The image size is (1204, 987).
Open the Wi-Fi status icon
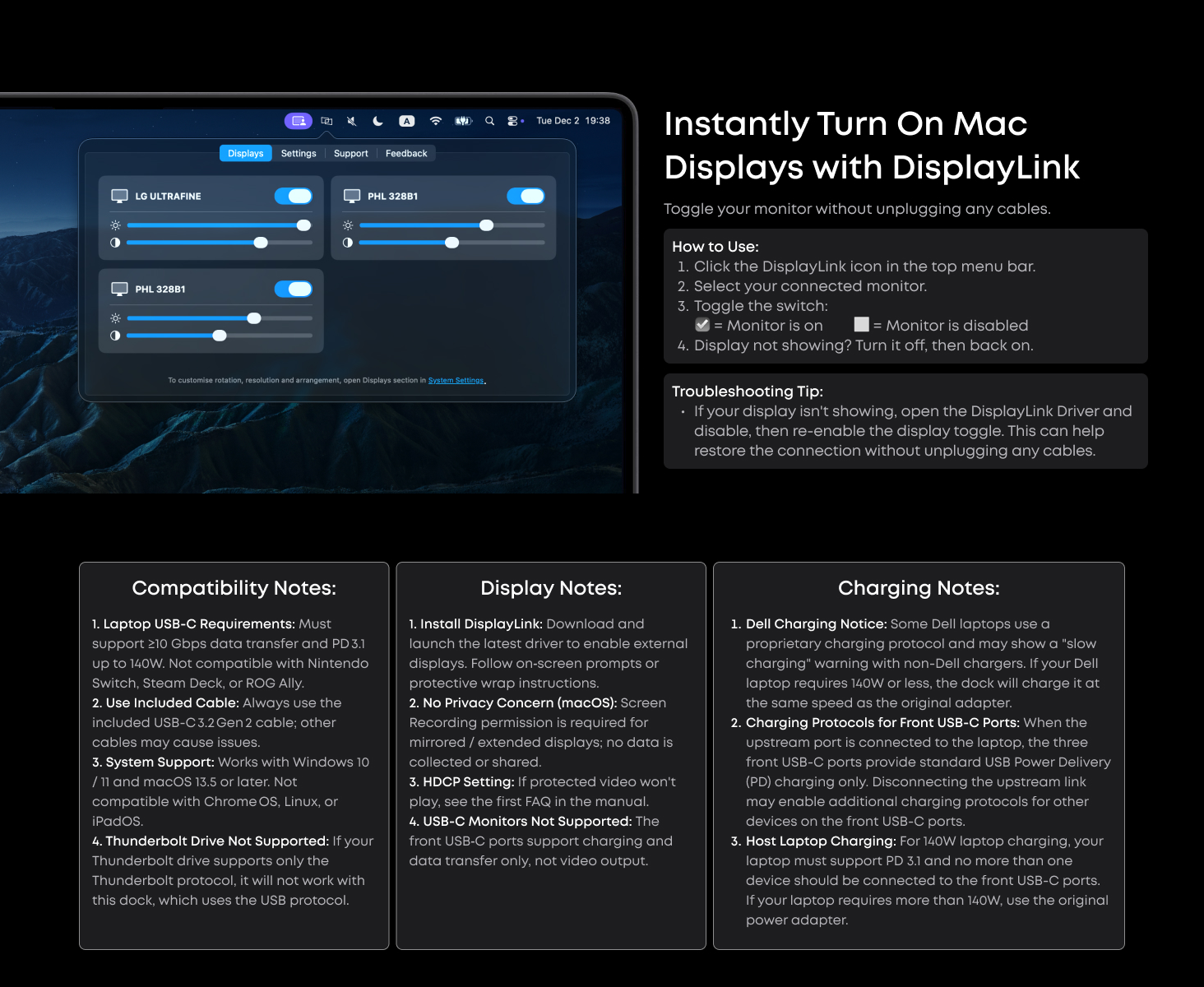click(436, 121)
